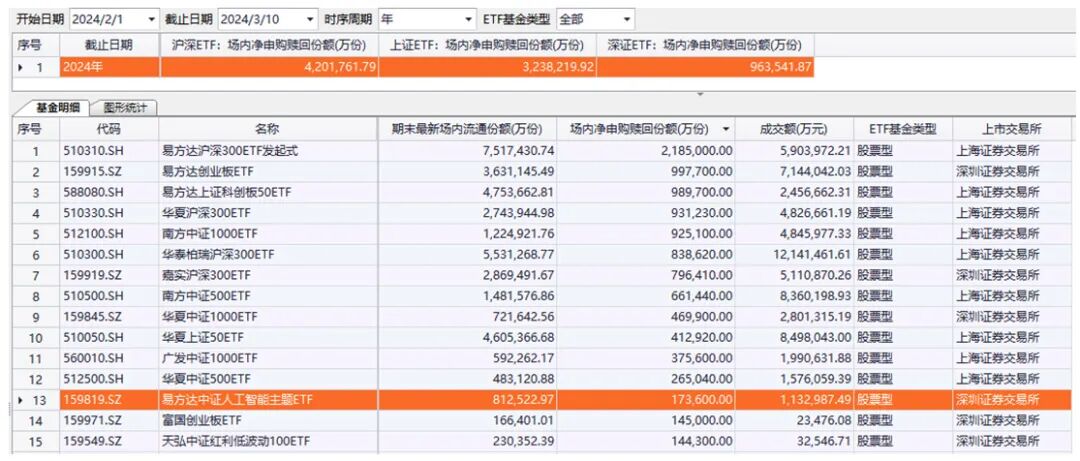Click the 名称 column header
This screenshot has height=461, width=1080.
coord(268,129)
